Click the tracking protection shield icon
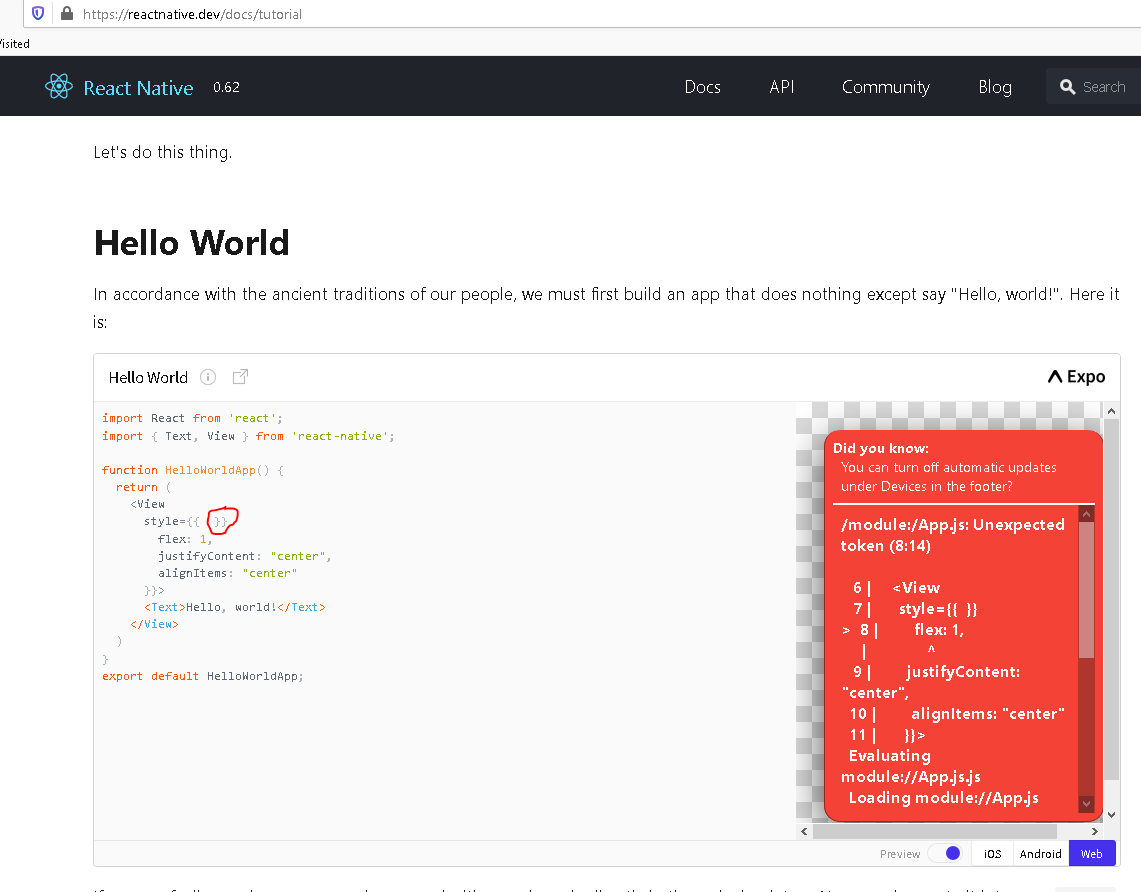The height and width of the screenshot is (892, 1141). (x=38, y=13)
